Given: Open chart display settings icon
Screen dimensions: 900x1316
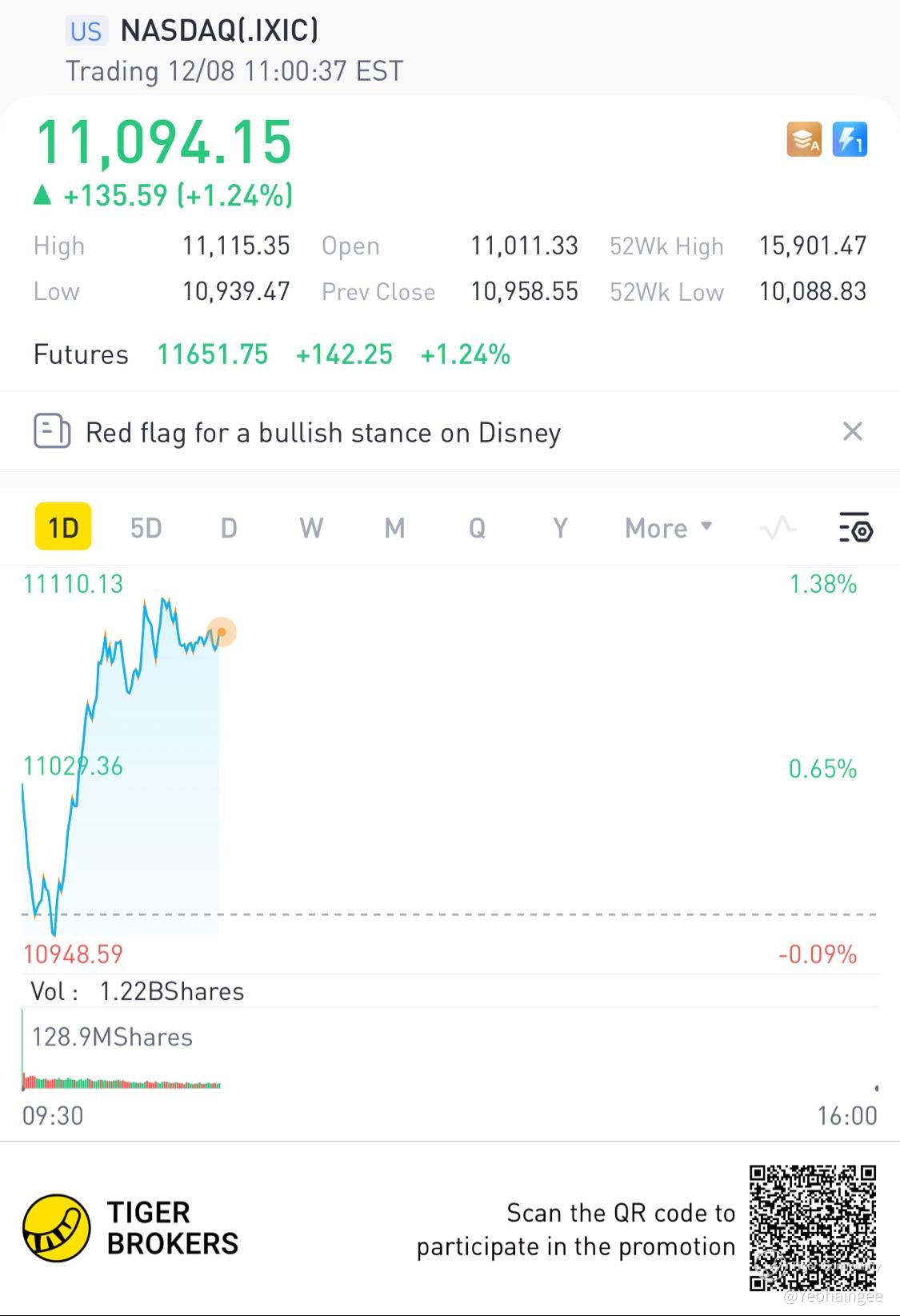Looking at the screenshot, I should tap(855, 528).
